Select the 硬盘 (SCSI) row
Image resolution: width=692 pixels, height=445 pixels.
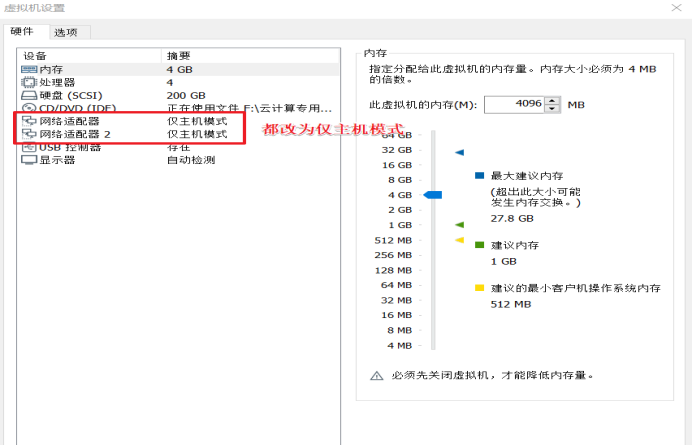[179, 95]
